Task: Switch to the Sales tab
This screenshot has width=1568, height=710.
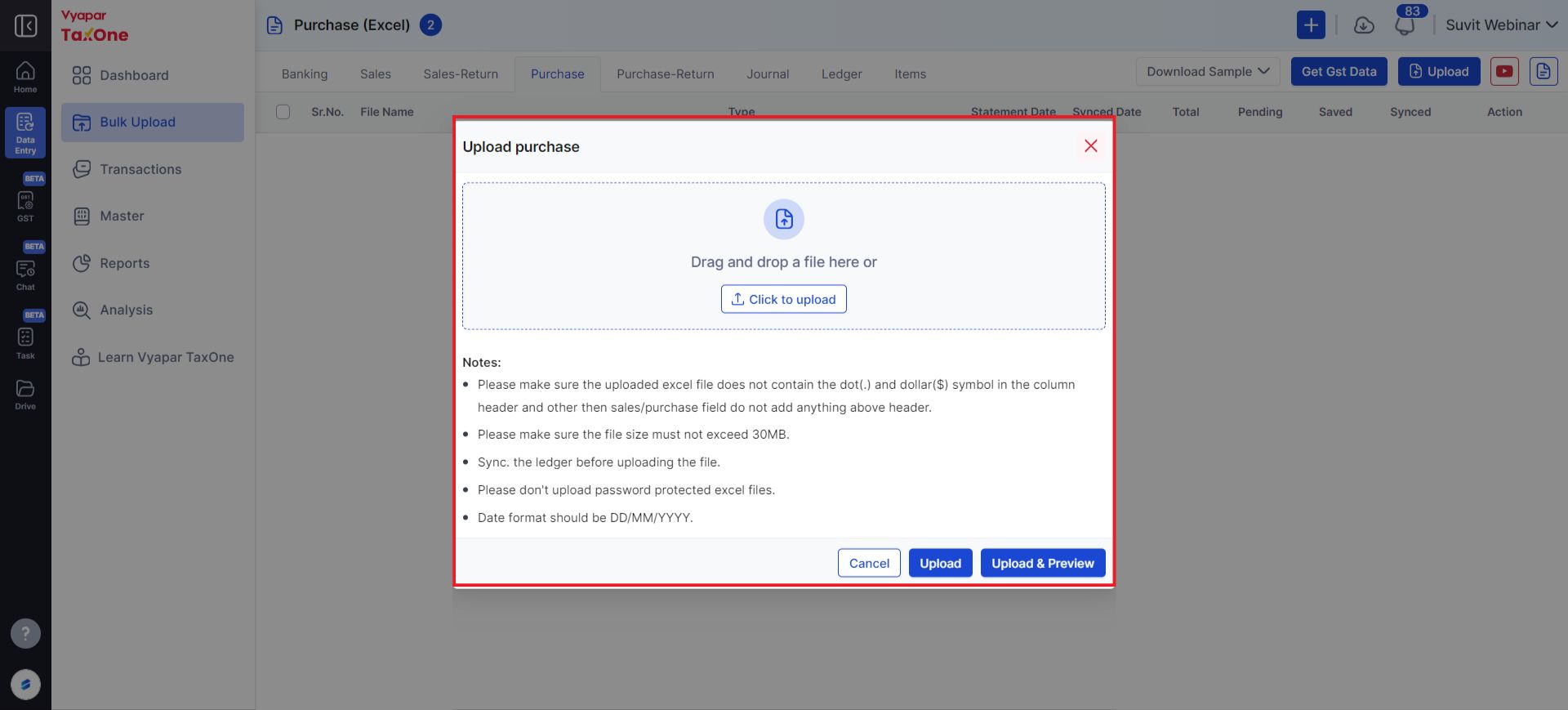Action: [x=376, y=74]
